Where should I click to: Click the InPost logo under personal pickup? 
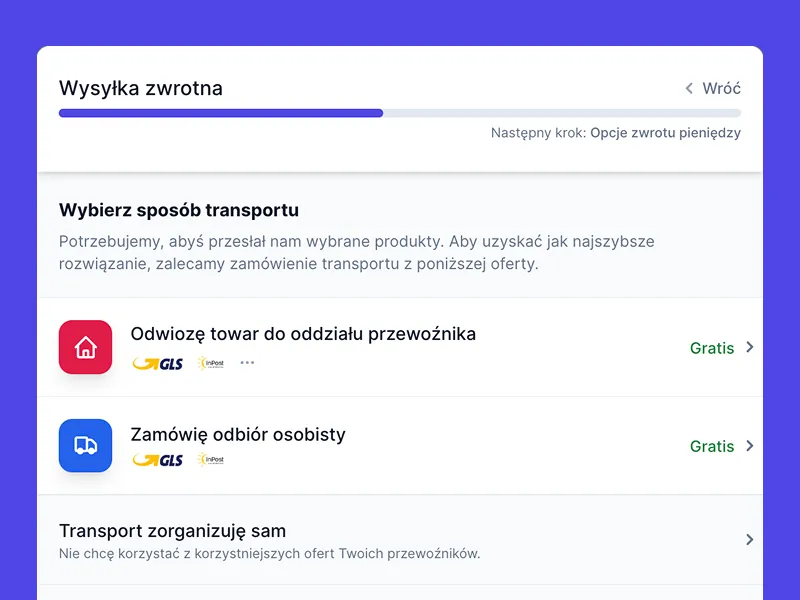tap(210, 462)
